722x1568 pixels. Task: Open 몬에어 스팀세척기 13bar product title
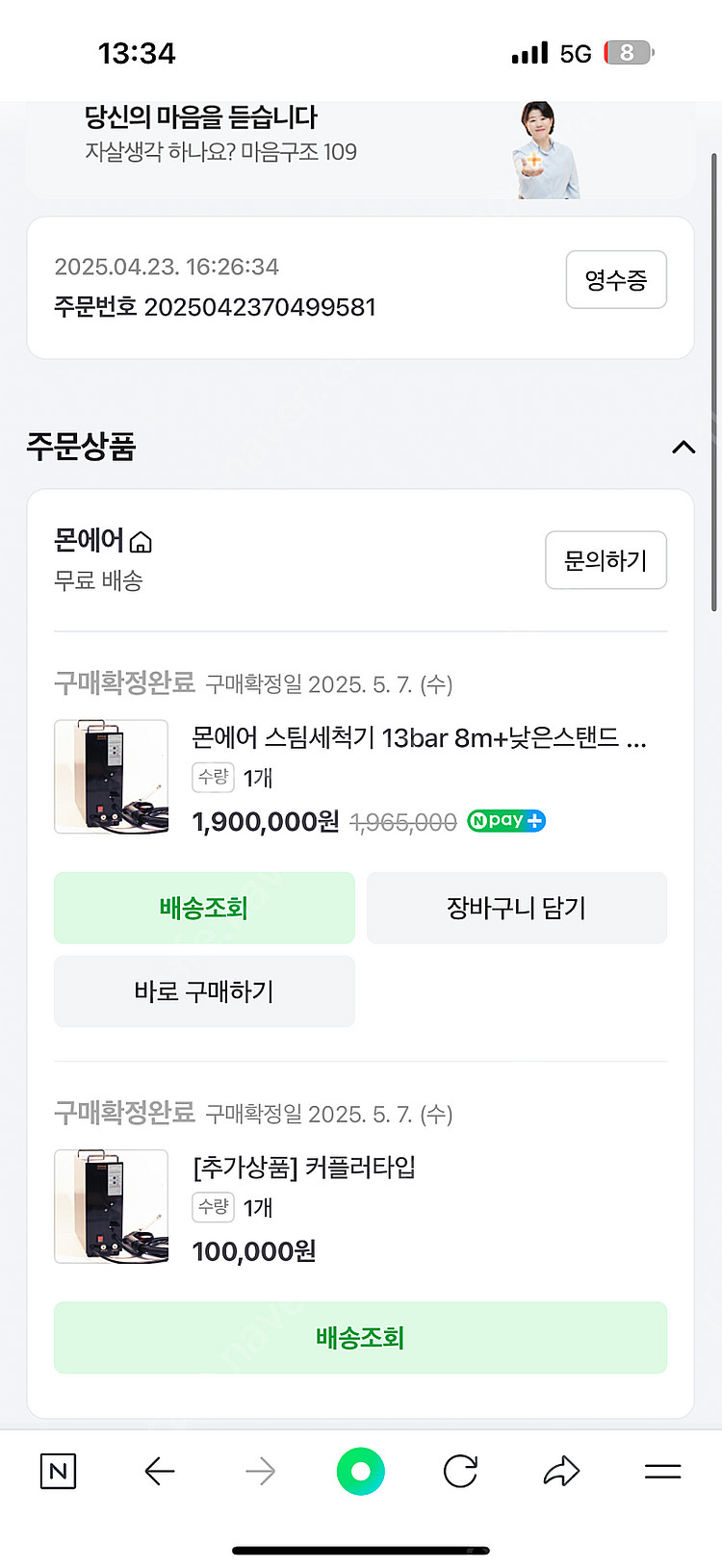pos(419,738)
